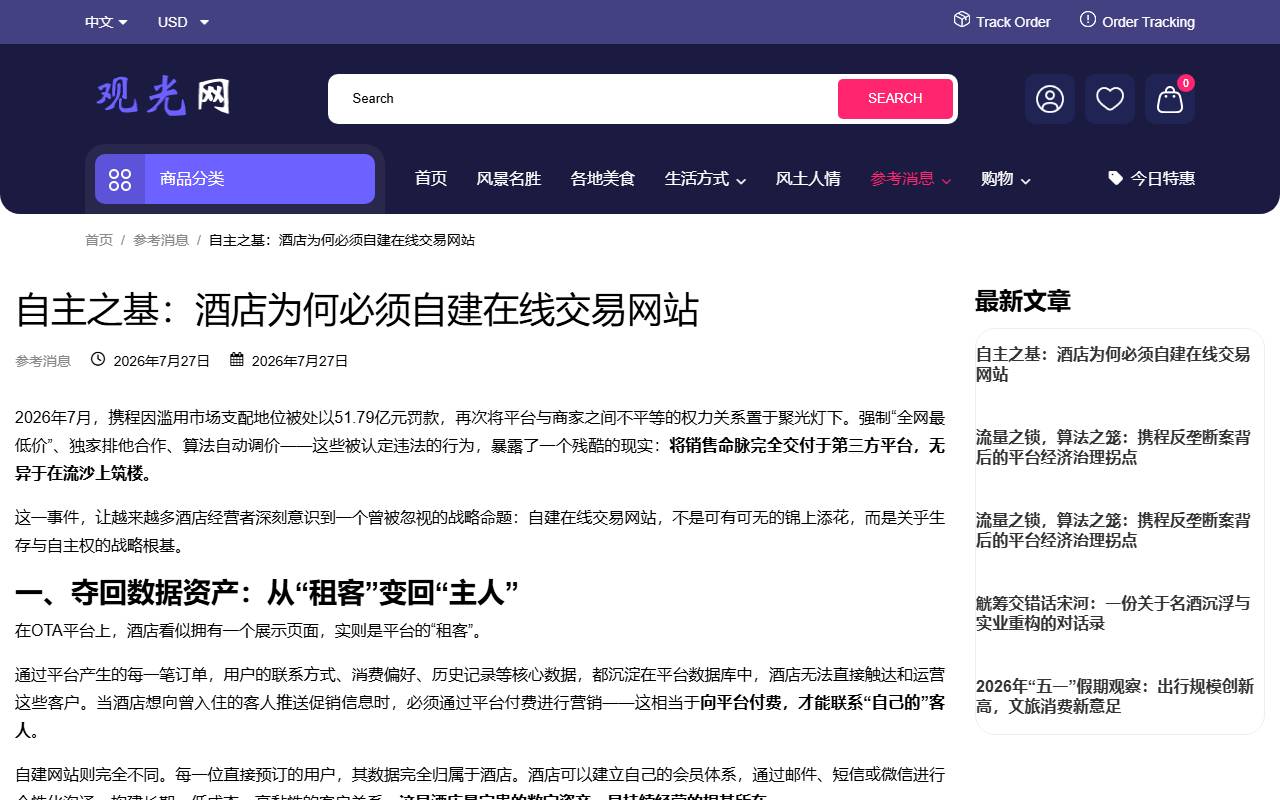The width and height of the screenshot is (1280, 800).
Task: Open sidebar article 2026年“五一”假期观察
Action: coord(1115,696)
